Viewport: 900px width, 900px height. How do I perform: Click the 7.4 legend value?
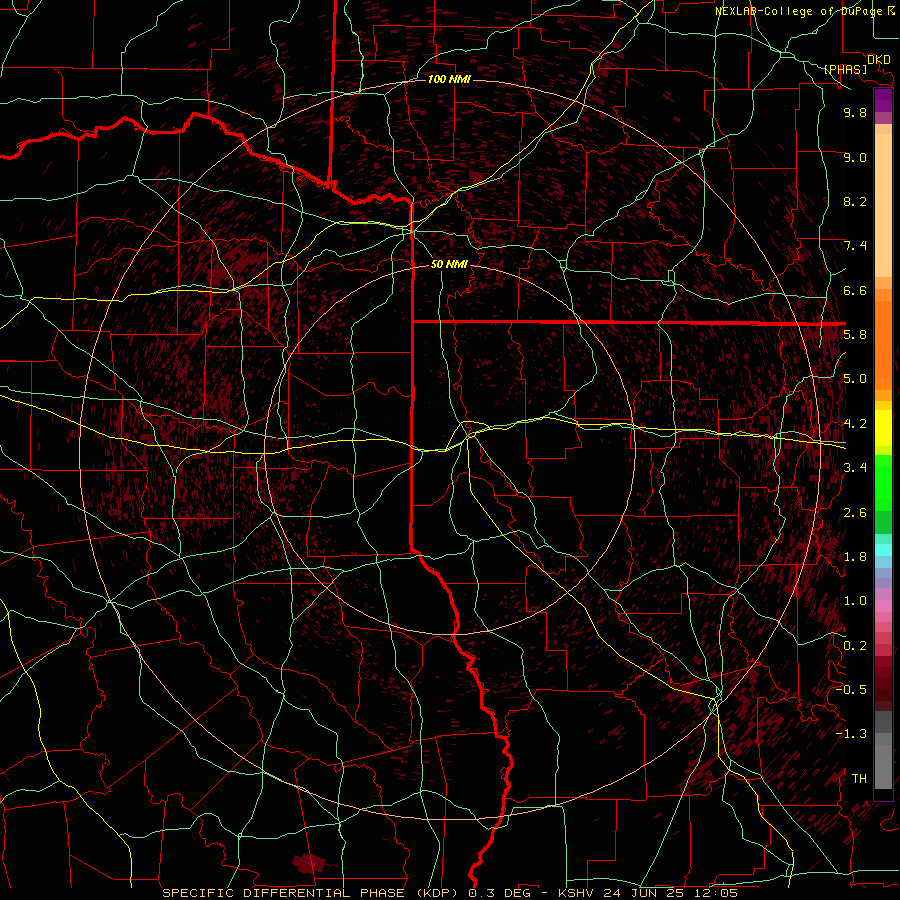click(x=855, y=246)
